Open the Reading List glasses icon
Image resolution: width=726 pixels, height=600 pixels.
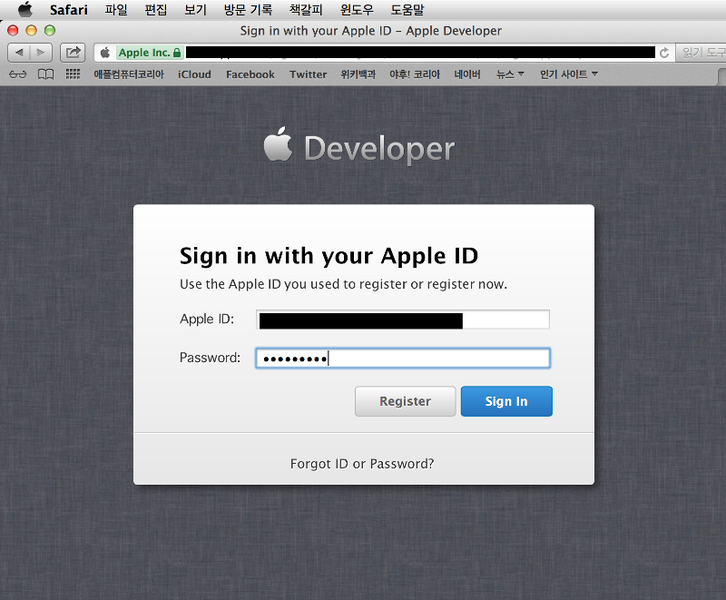click(x=18, y=74)
